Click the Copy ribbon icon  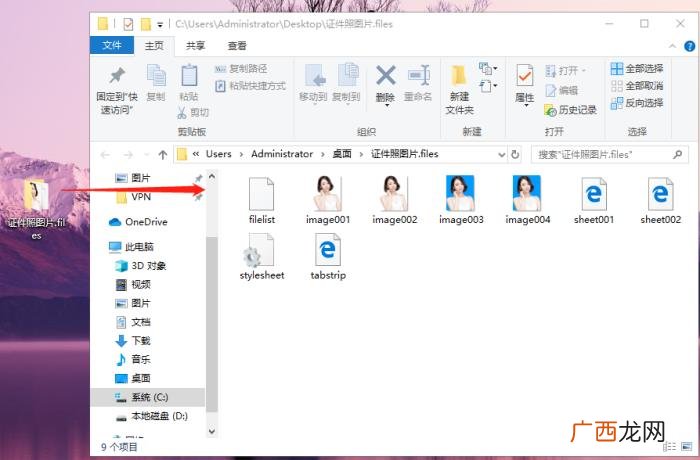coord(156,83)
